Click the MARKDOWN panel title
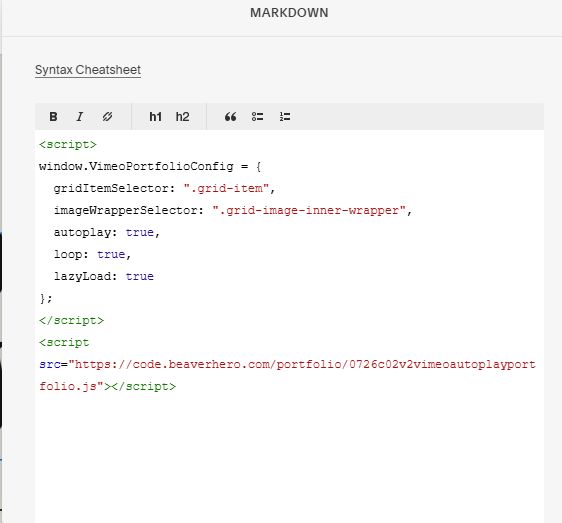This screenshot has height=523, width=562. tap(289, 13)
